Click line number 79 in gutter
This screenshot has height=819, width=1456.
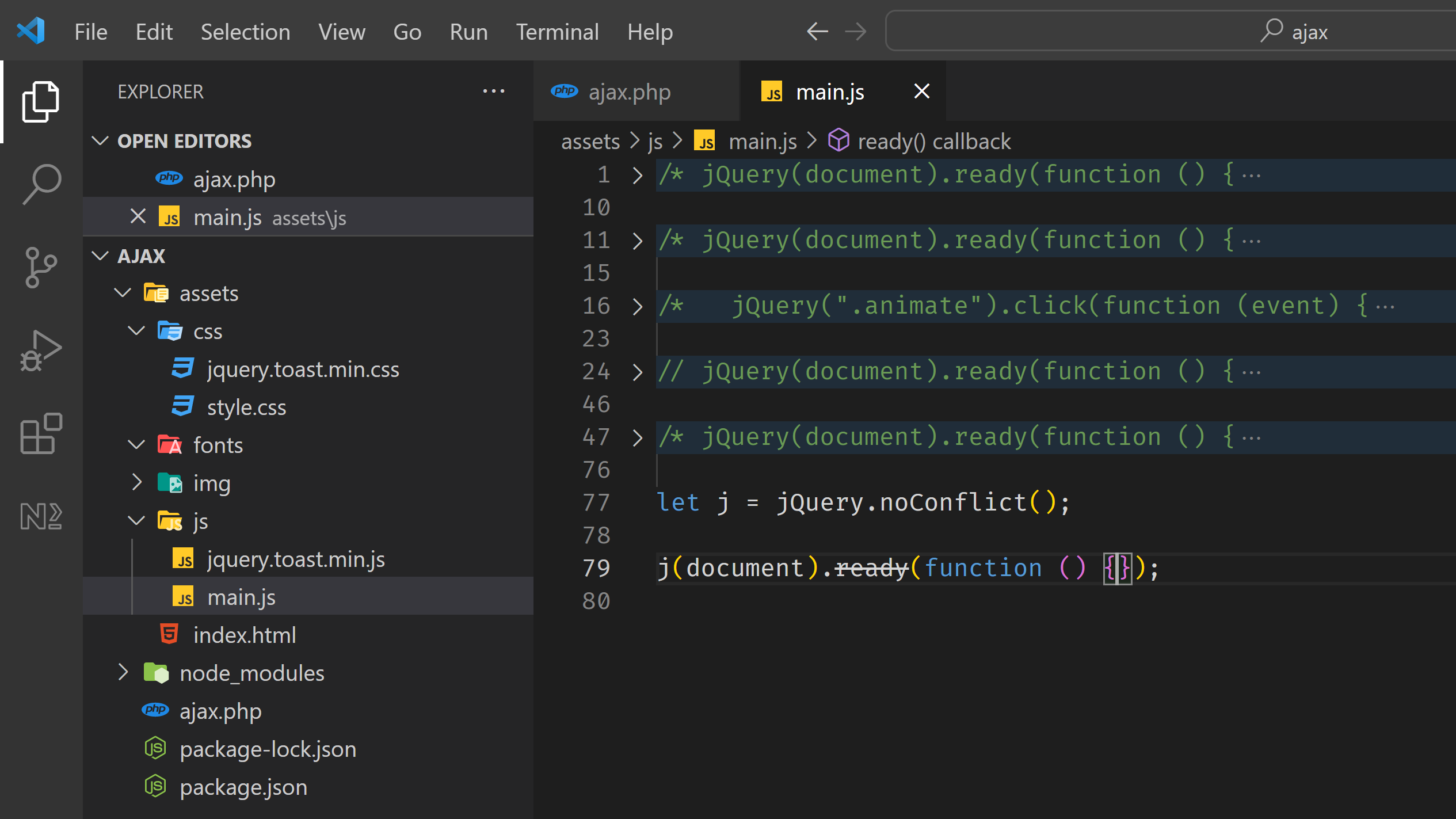[596, 568]
